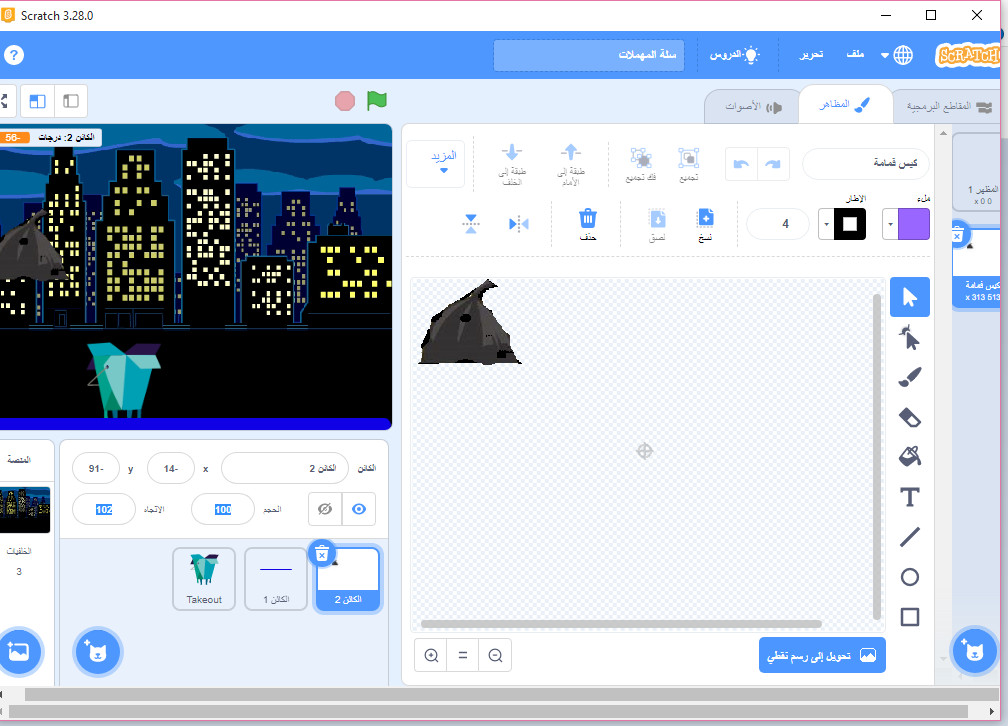Select the Fill bucket tool
Image resolution: width=1008 pixels, height=726 pixels.
pyautogui.click(x=909, y=457)
